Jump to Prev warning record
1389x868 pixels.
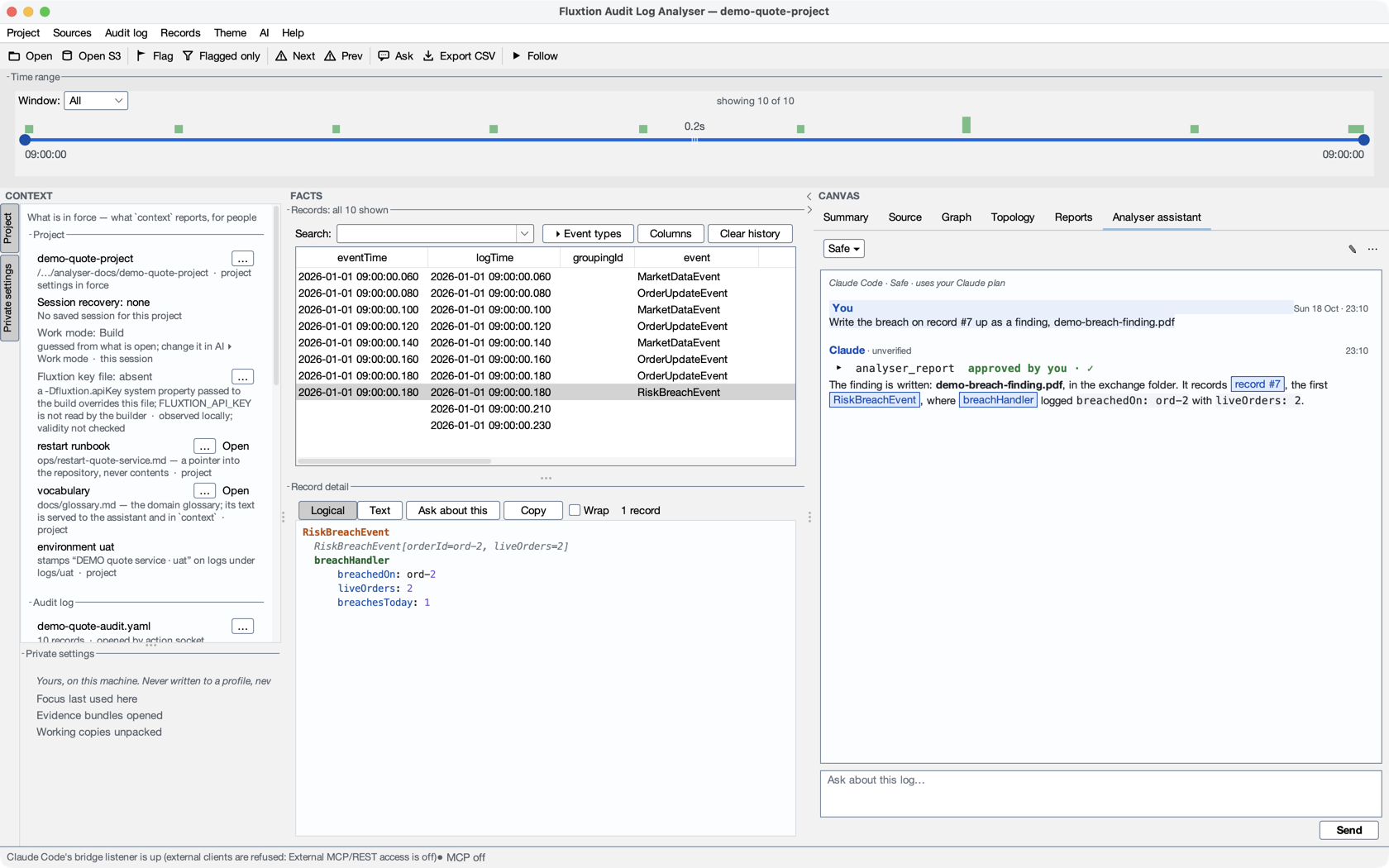pyautogui.click(x=343, y=56)
